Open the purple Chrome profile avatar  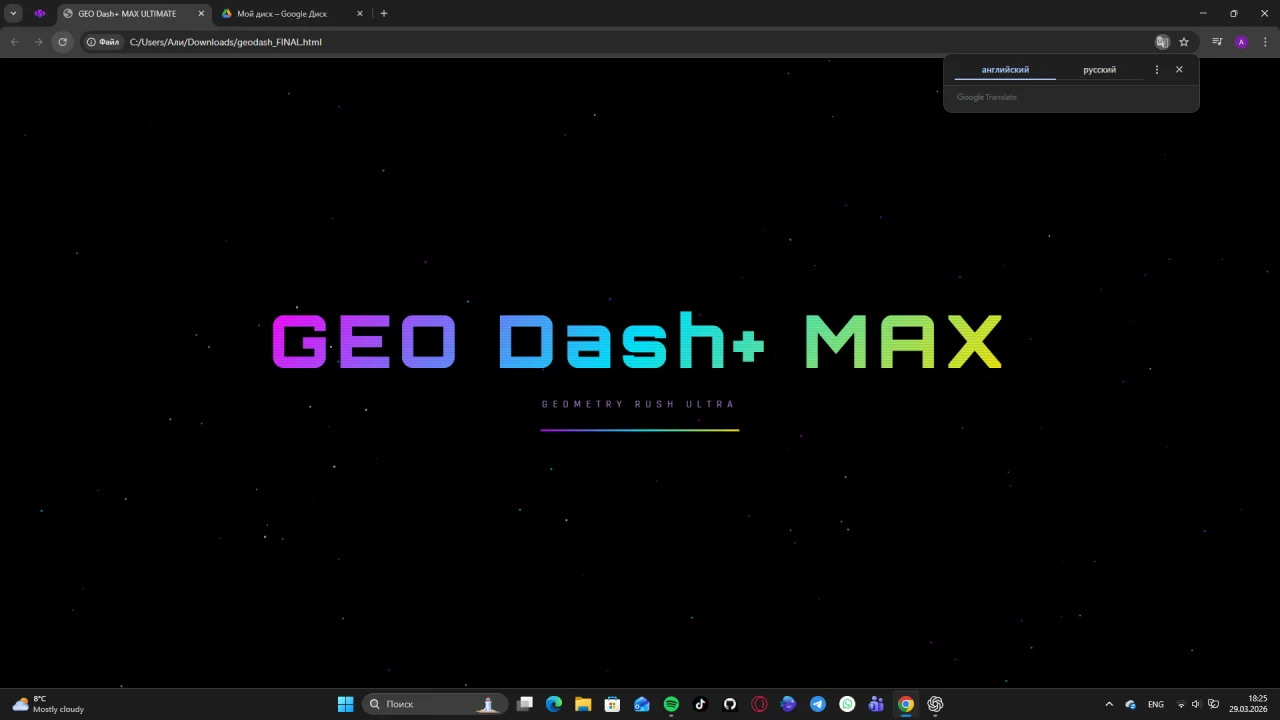(1241, 42)
